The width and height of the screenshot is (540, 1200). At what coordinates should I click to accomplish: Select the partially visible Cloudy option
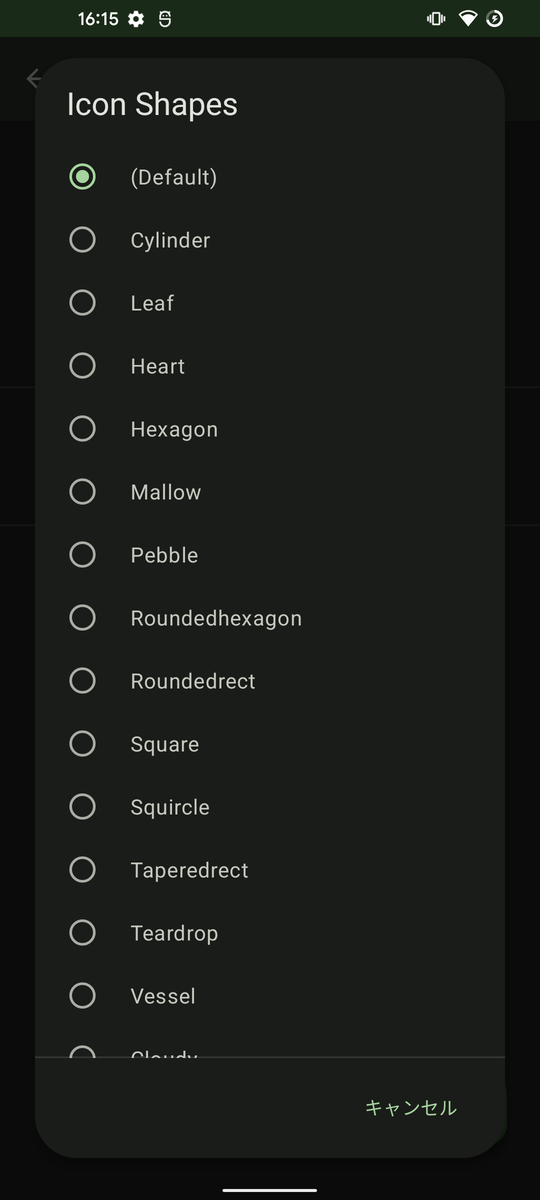point(270,1046)
